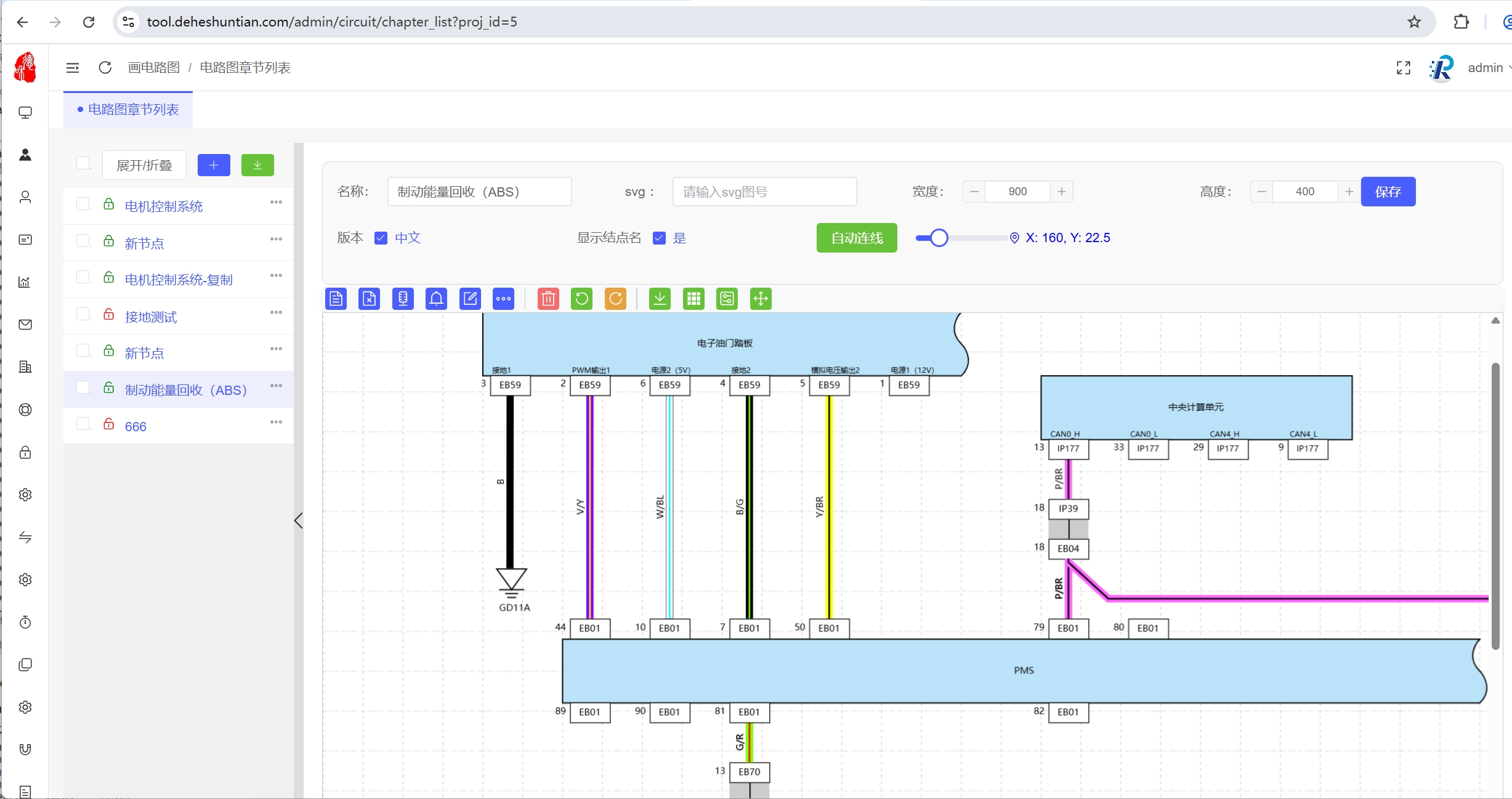
Task: Open the 电机控制系统-复制 chapter
Action: (179, 280)
